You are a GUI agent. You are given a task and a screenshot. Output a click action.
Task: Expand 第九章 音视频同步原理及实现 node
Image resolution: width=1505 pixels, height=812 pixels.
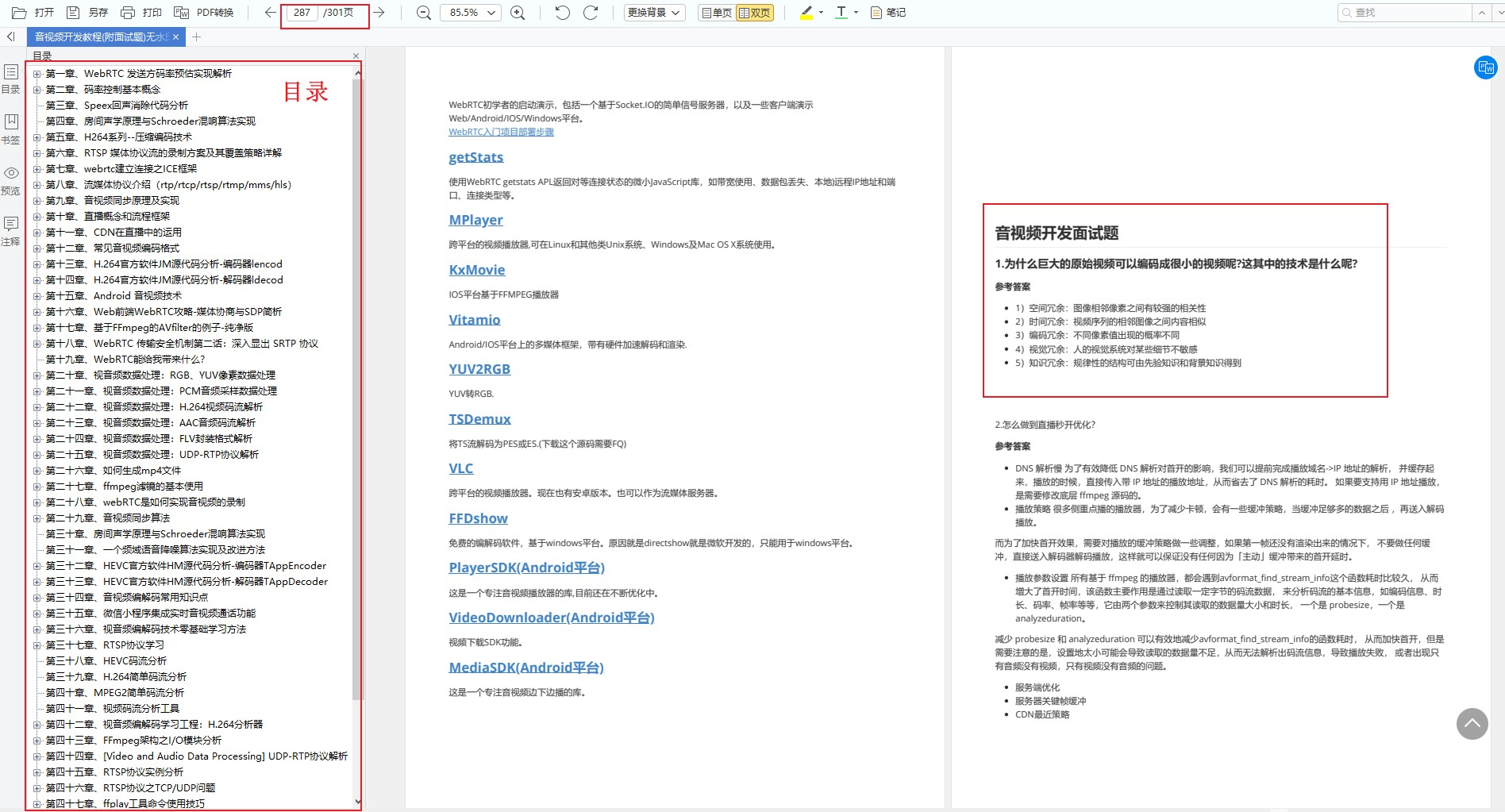point(37,201)
